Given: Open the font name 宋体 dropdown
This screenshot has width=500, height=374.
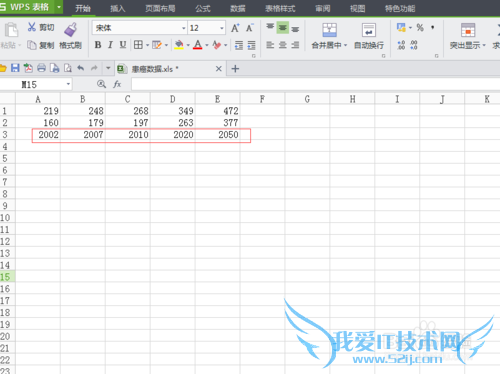Looking at the screenshot, I should [x=183, y=28].
